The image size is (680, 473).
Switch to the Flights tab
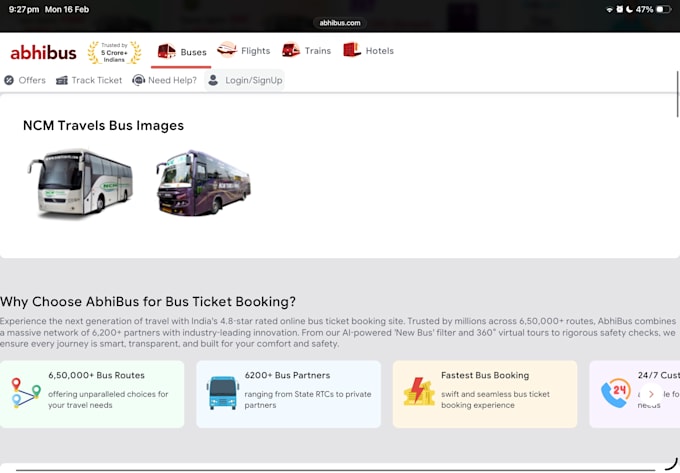(x=243, y=50)
